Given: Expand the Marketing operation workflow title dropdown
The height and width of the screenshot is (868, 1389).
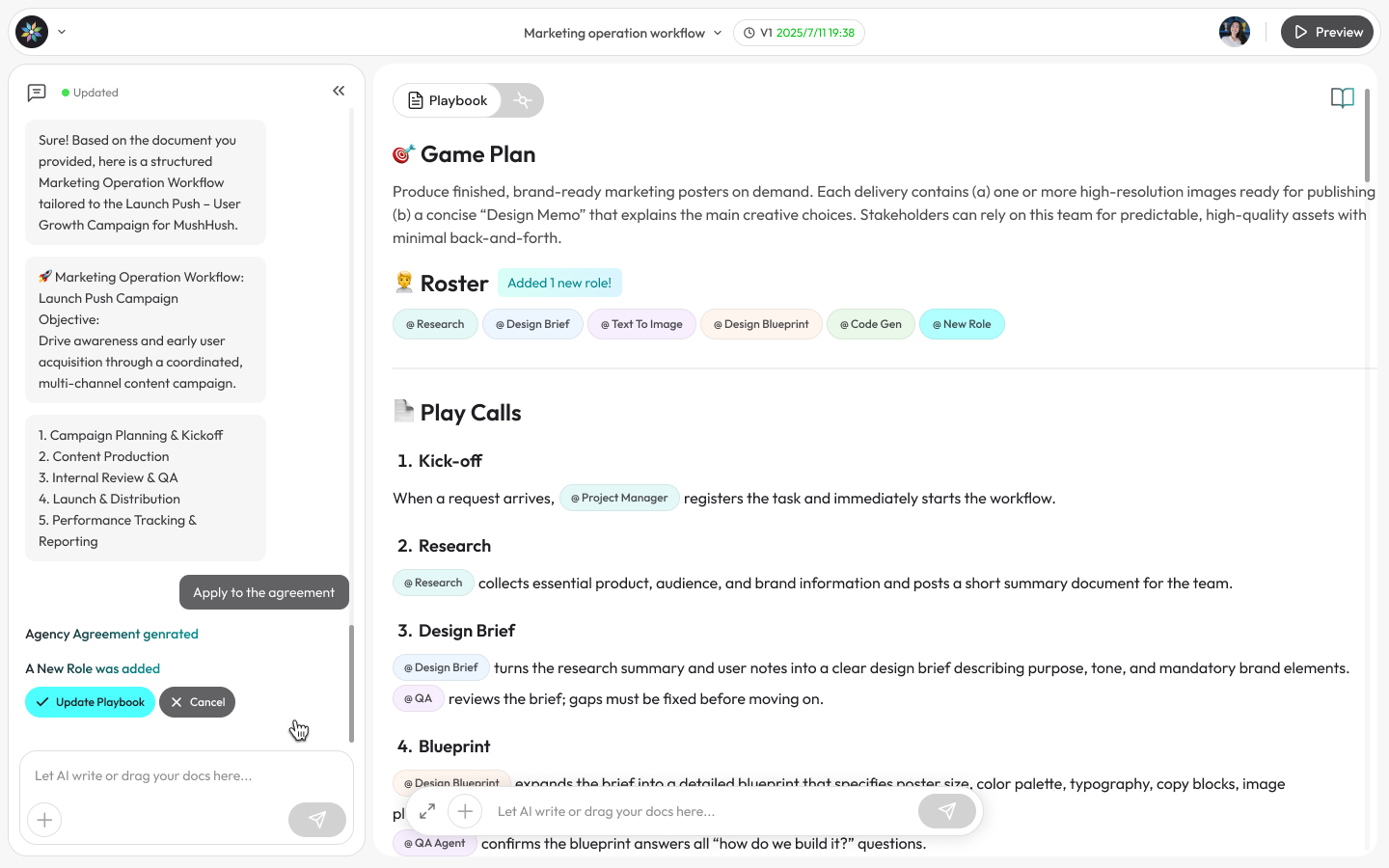Looking at the screenshot, I should (x=622, y=33).
